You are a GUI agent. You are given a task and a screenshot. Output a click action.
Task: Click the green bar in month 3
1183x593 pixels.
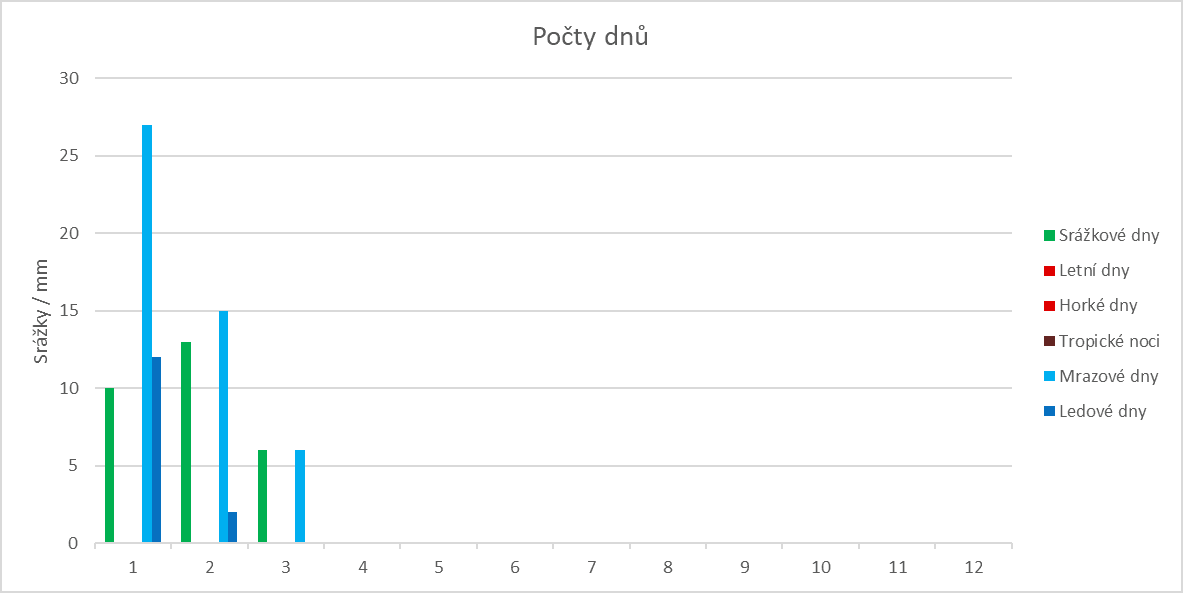(262, 497)
